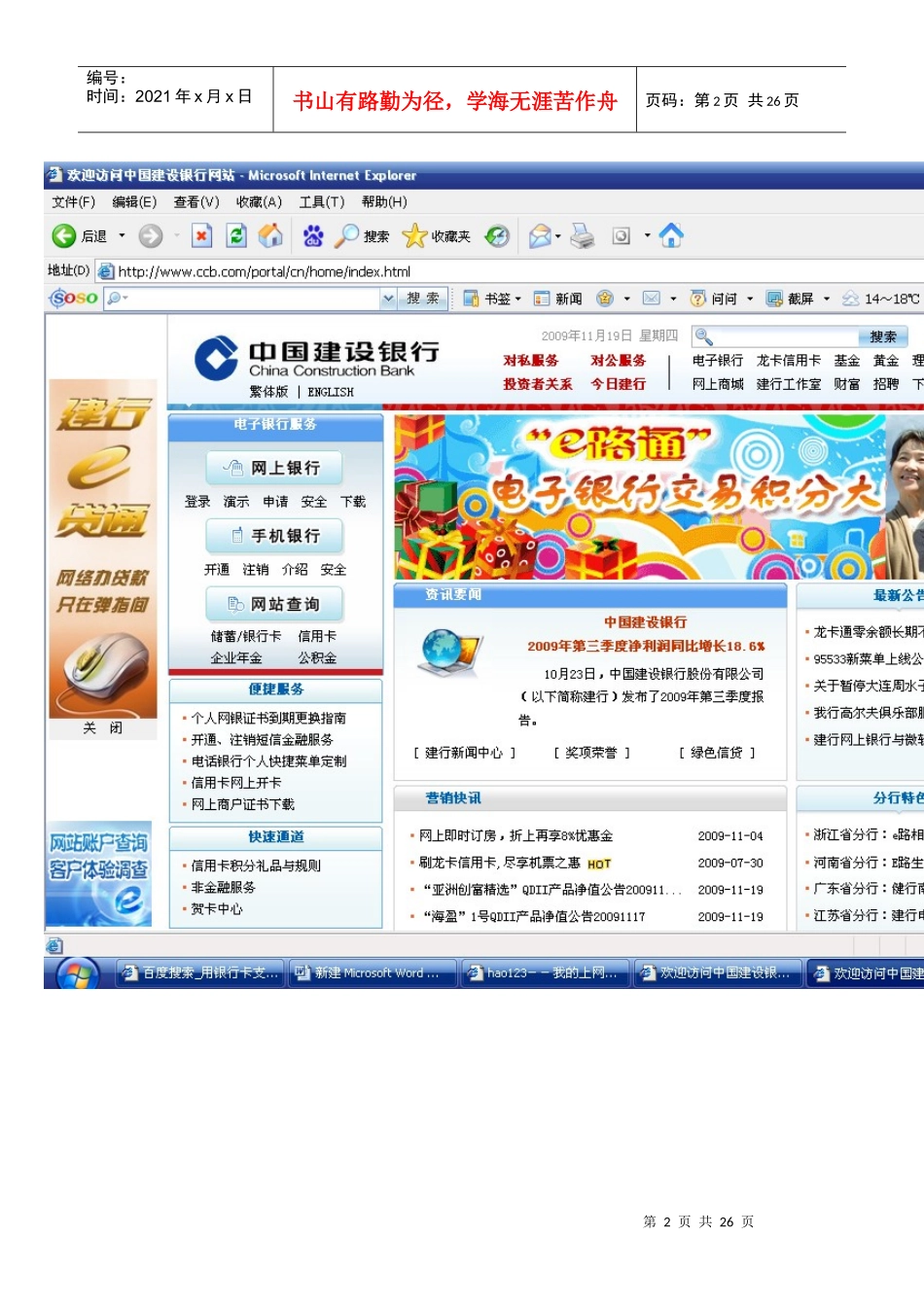Open the 工具(T) menu
The height and width of the screenshot is (1307, 924).
pyautogui.click(x=322, y=202)
